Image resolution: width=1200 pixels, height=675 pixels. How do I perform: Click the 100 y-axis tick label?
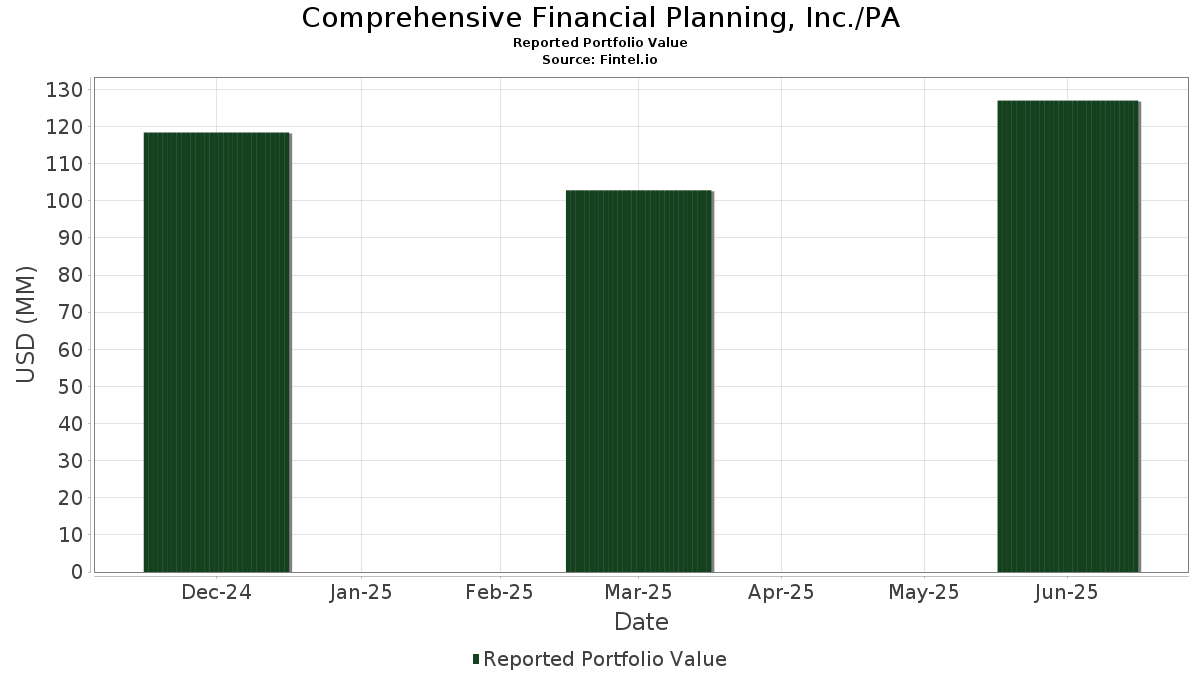pyautogui.click(x=65, y=201)
